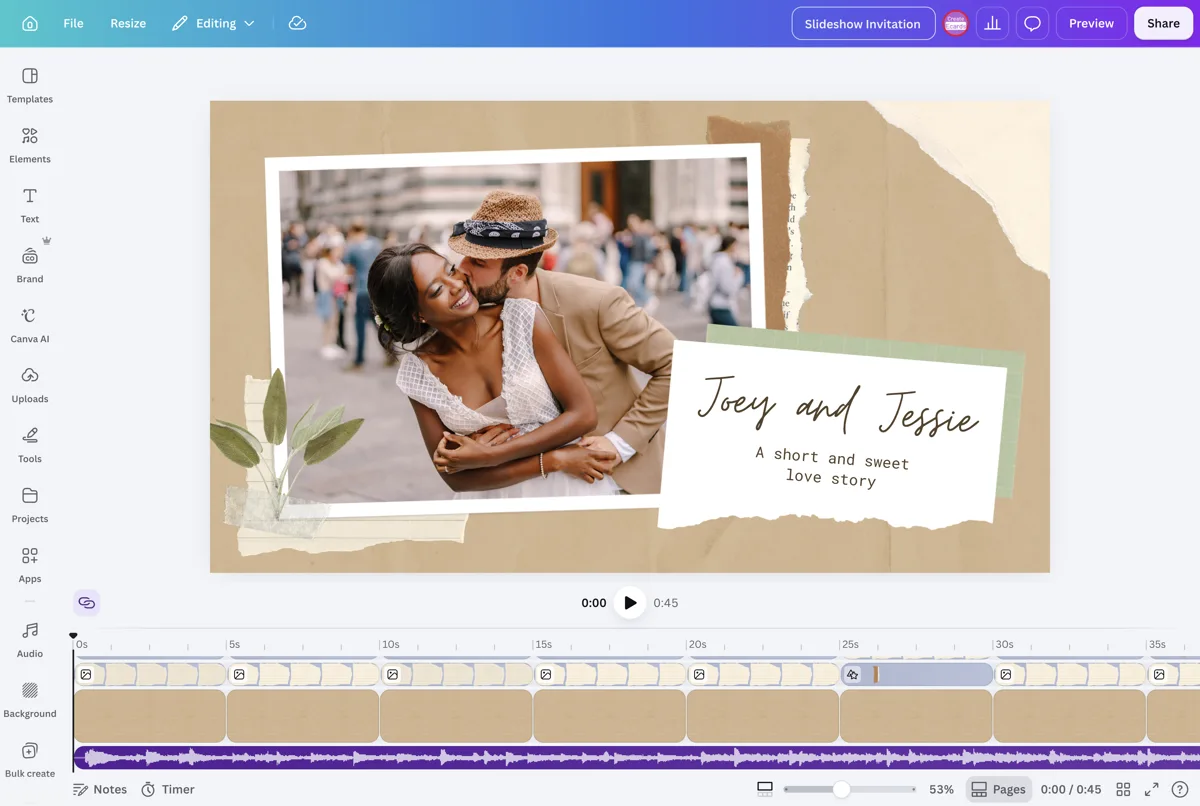Toggle the Pages view button
This screenshot has height=806, width=1200.
coord(998,789)
